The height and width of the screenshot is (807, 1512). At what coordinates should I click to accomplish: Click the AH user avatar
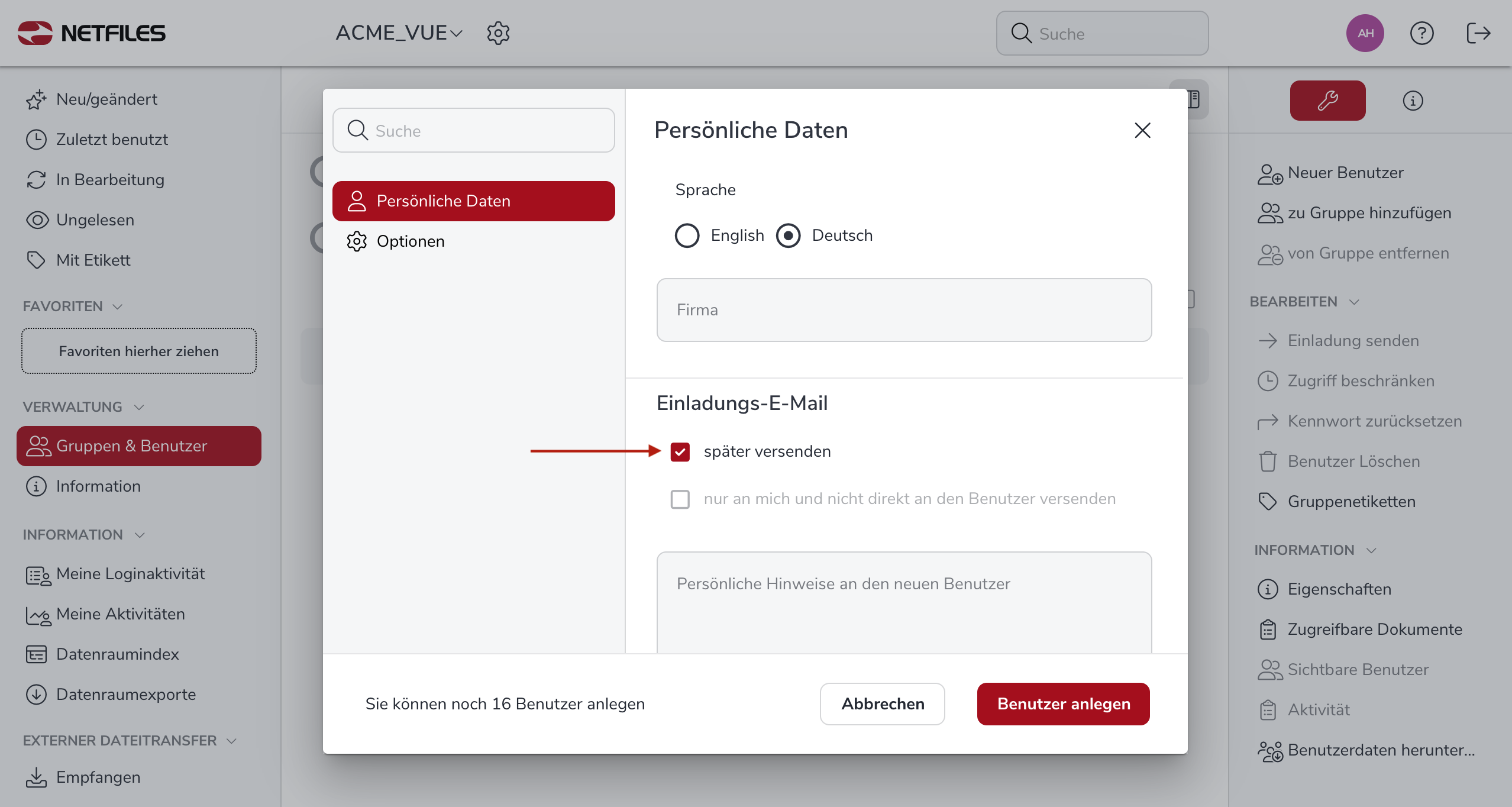[x=1365, y=33]
